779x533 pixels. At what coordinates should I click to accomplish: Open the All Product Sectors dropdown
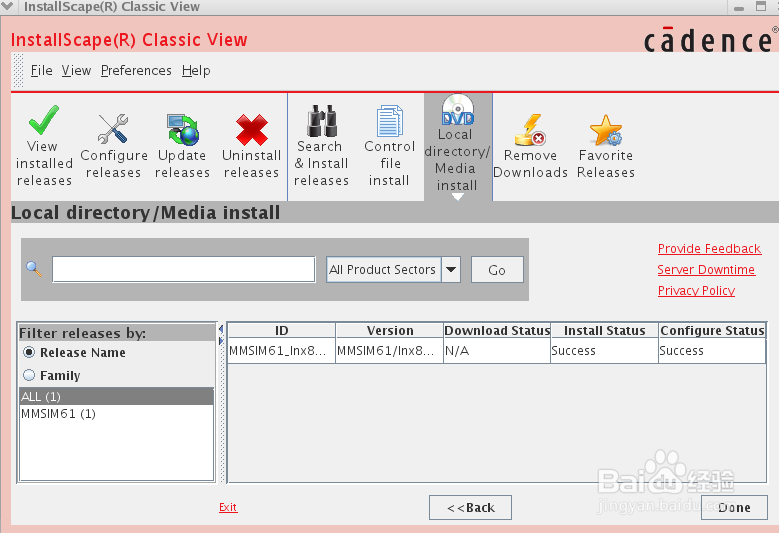click(451, 269)
